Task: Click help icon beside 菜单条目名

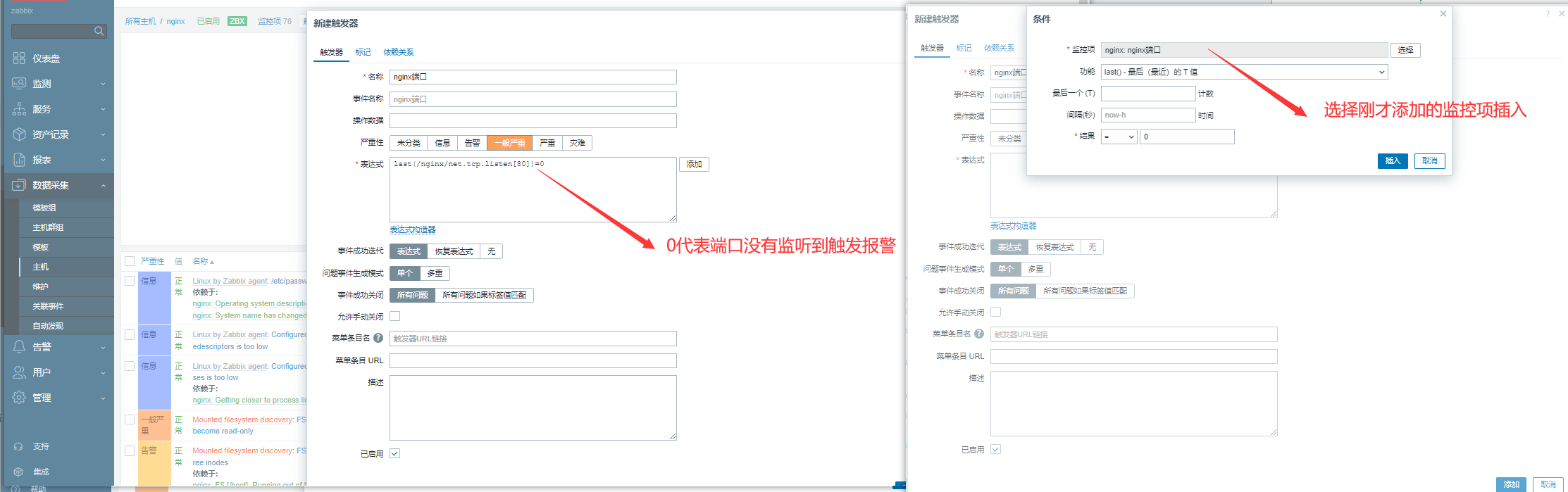Action: [378, 338]
